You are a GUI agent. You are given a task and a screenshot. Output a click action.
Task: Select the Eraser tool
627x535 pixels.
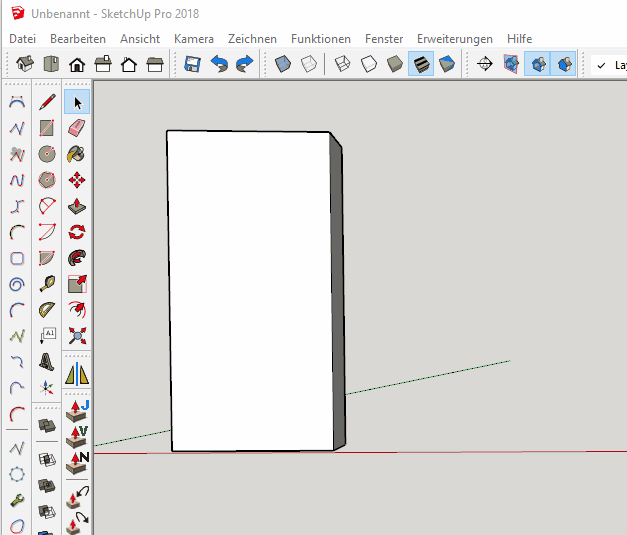pos(76,128)
